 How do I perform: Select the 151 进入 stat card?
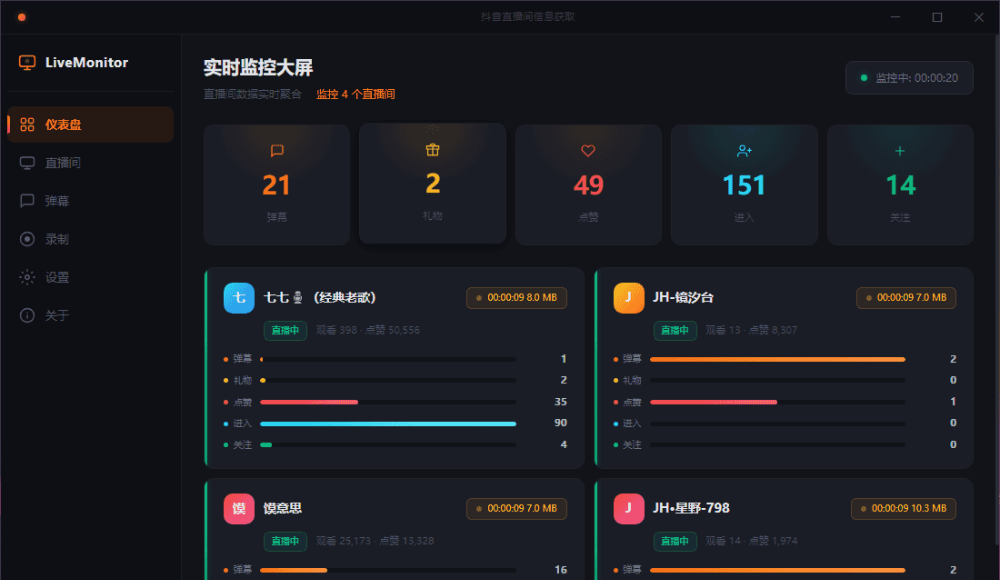coord(744,185)
